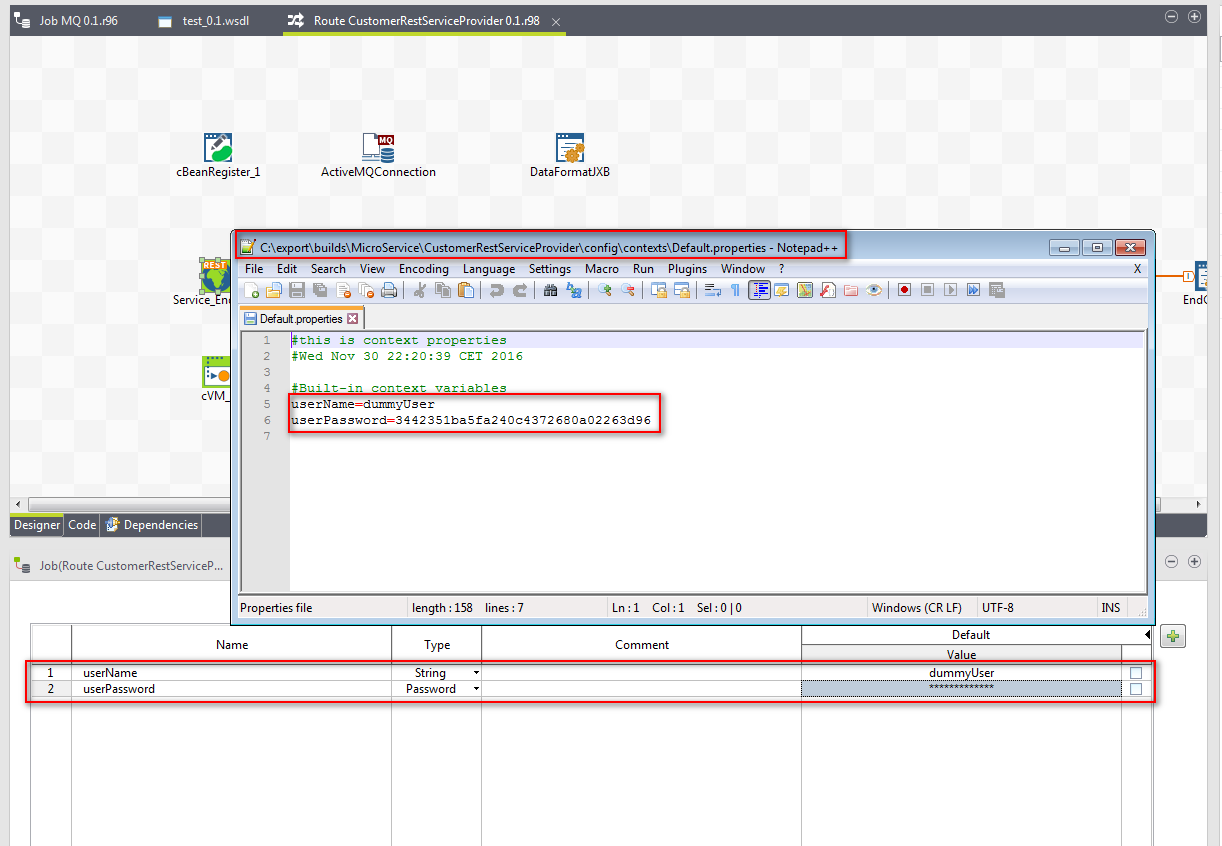
Task: Open Find using the binoculars icon
Action: click(x=550, y=290)
